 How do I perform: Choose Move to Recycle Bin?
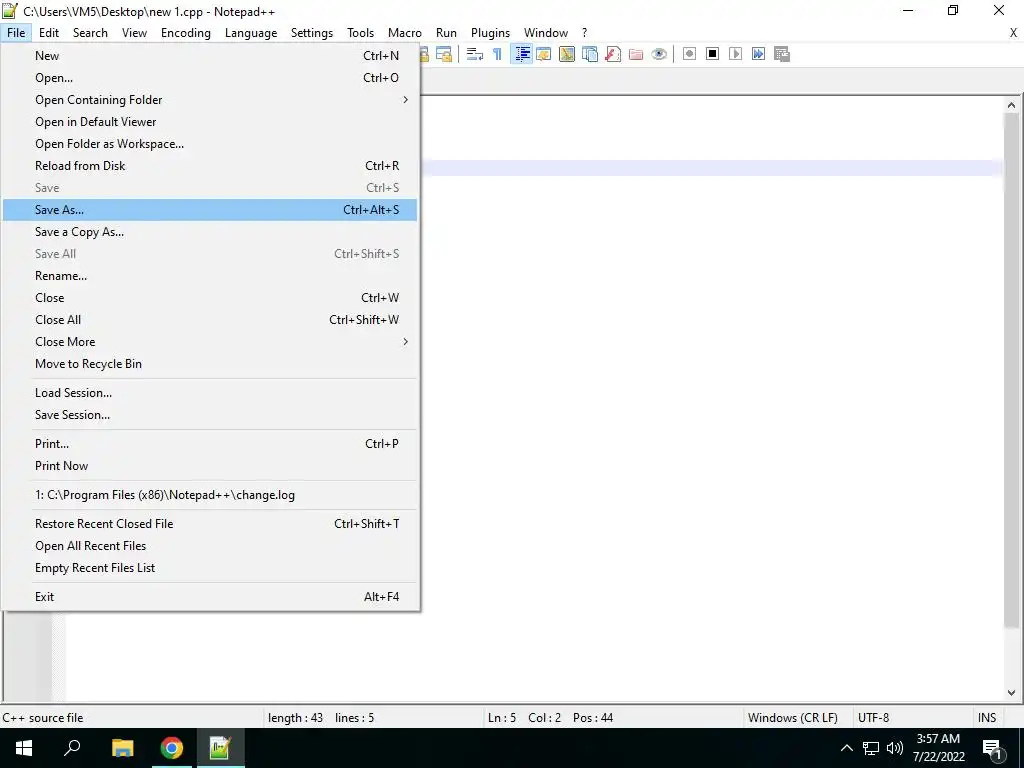pos(210,364)
